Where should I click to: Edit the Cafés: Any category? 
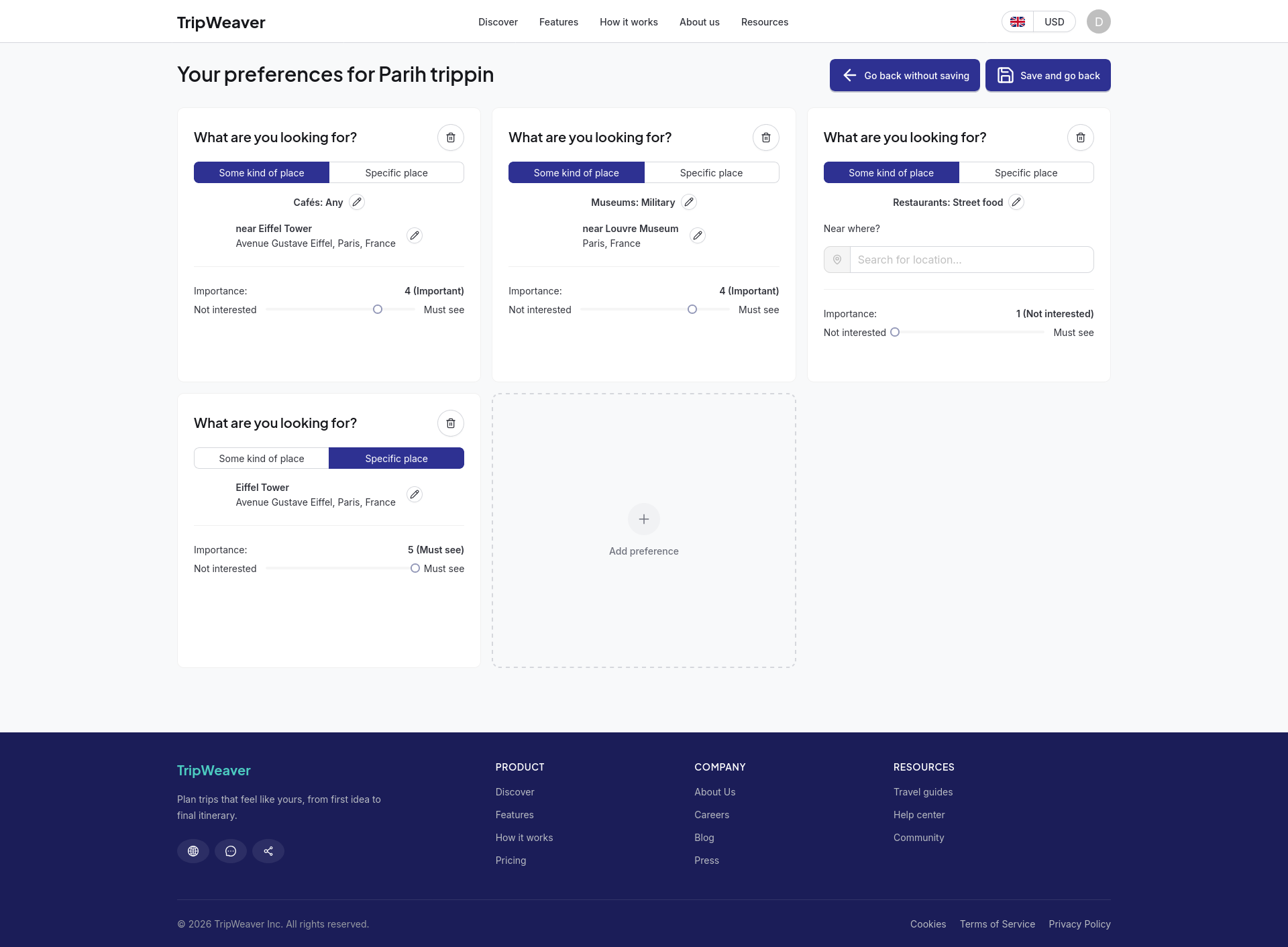(x=357, y=202)
